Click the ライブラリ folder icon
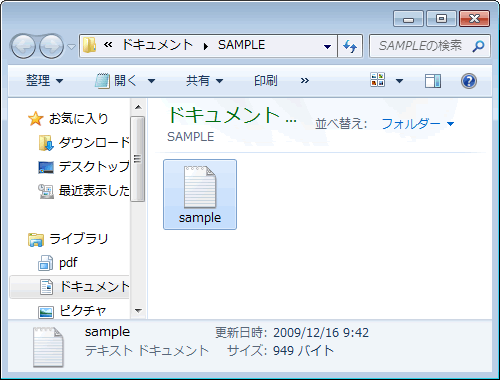The width and height of the screenshot is (500, 380). point(36,239)
